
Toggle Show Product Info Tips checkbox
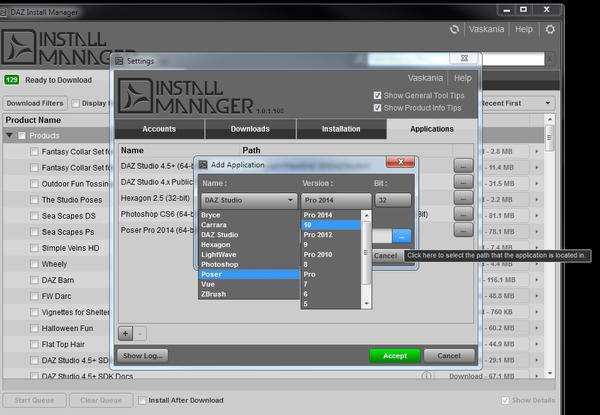point(377,108)
